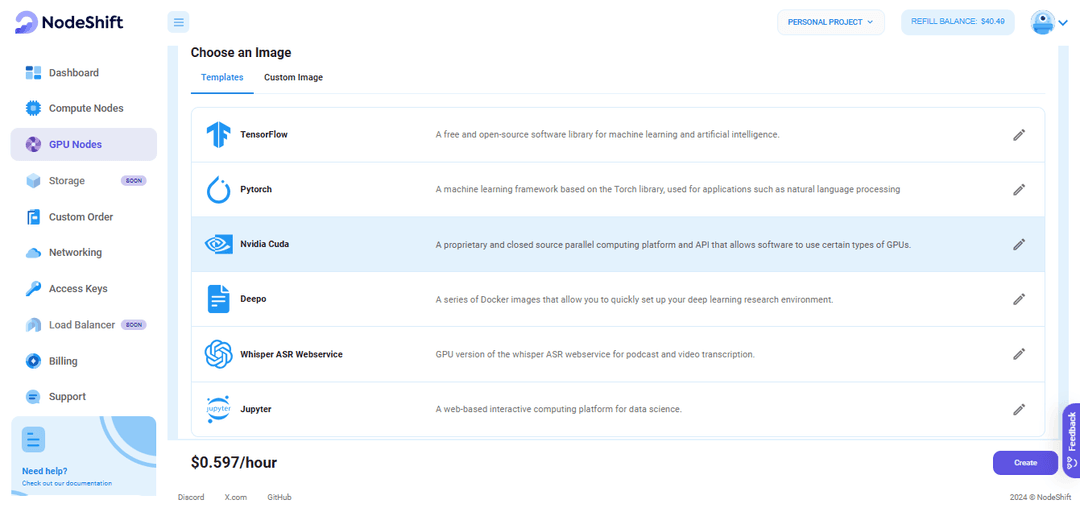Click the Whisper ASR OpenAI logo

tap(218, 354)
